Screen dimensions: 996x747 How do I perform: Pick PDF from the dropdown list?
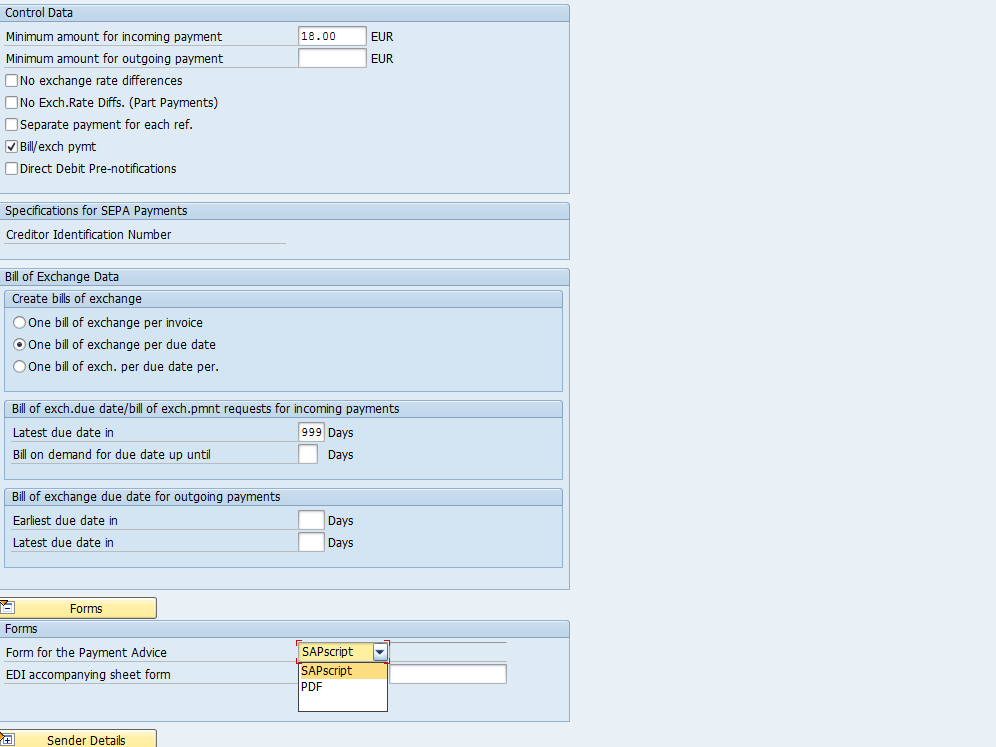point(342,687)
